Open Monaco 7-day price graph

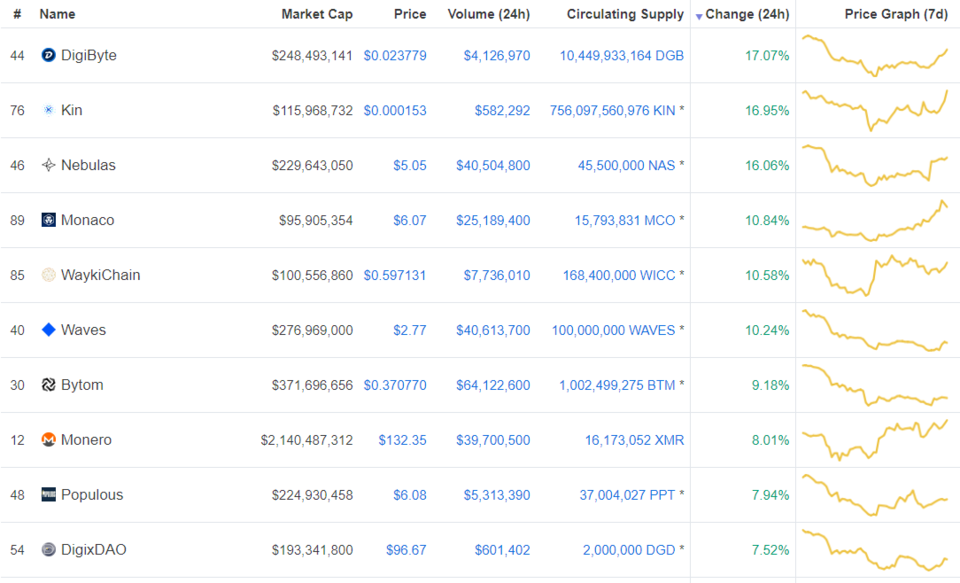pyautogui.click(x=875, y=220)
